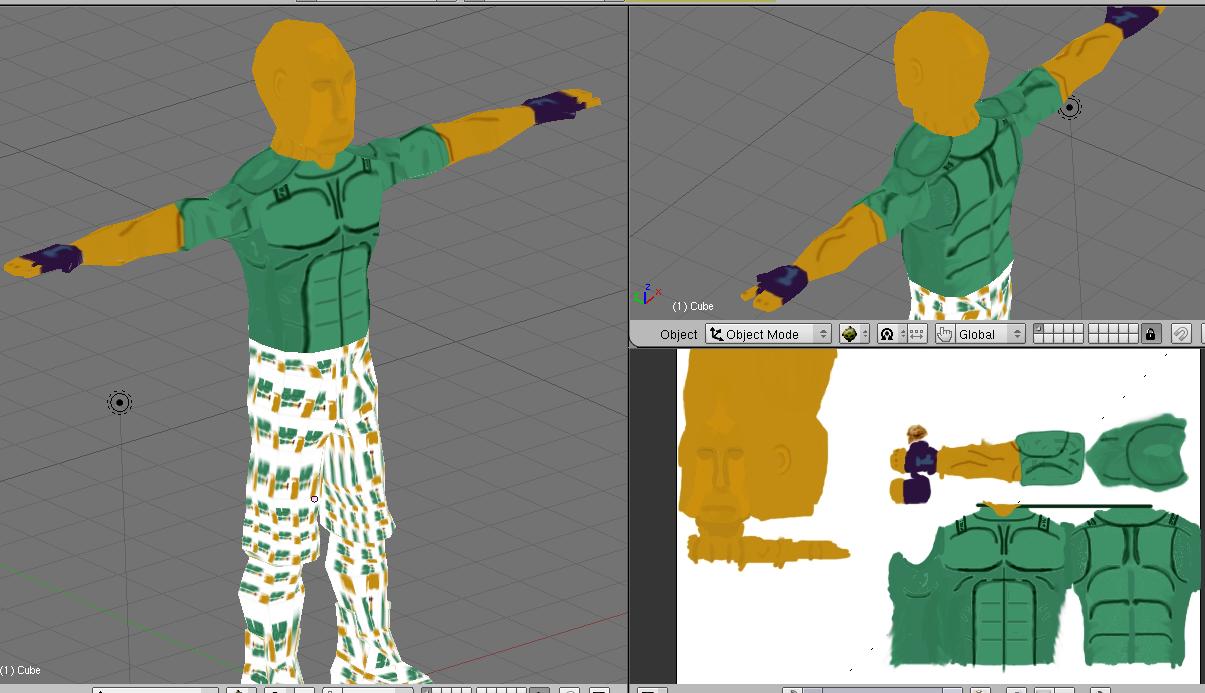Click the 3D cursor in left viewport
Image resolution: width=1205 pixels, height=693 pixels.
tap(120, 402)
